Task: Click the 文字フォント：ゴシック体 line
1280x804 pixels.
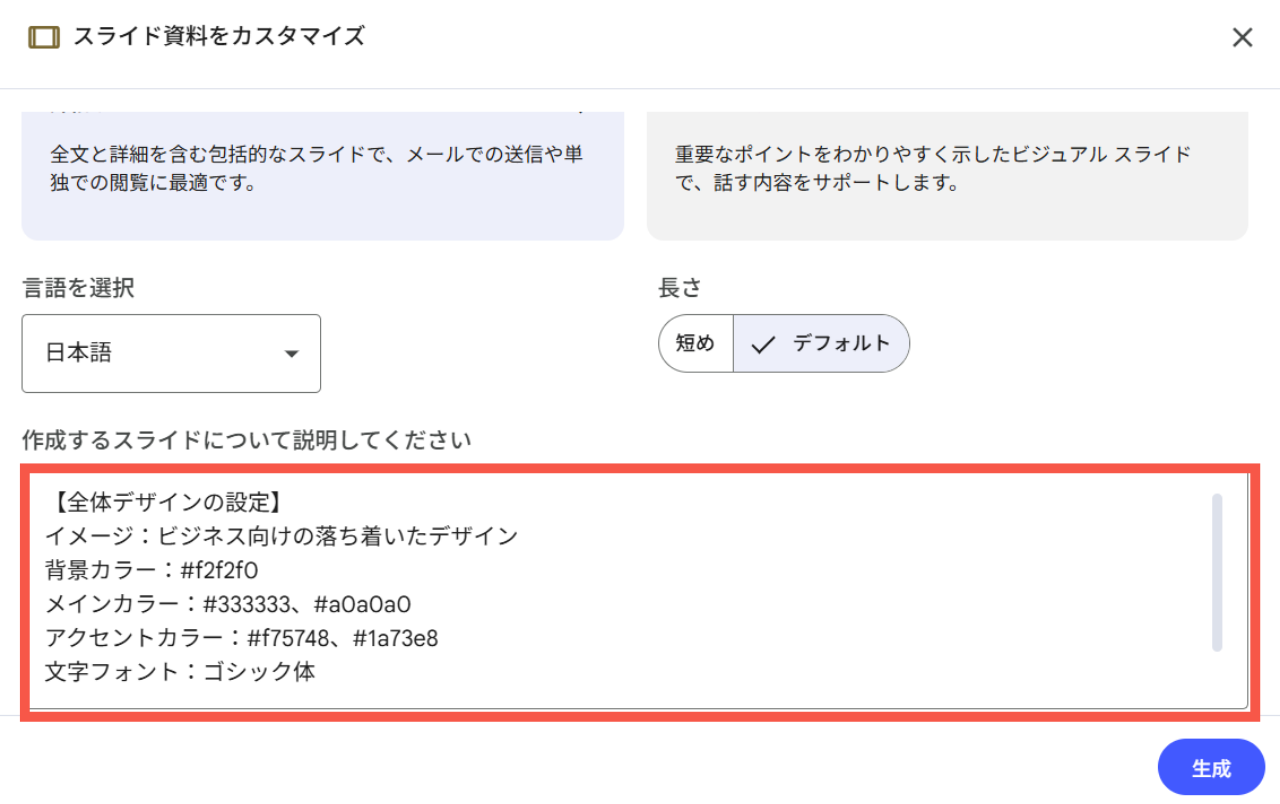Action: 180,672
